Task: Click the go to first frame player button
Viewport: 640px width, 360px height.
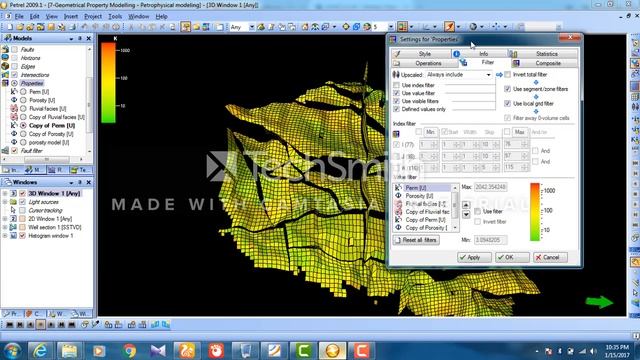Action: [x=9, y=325]
